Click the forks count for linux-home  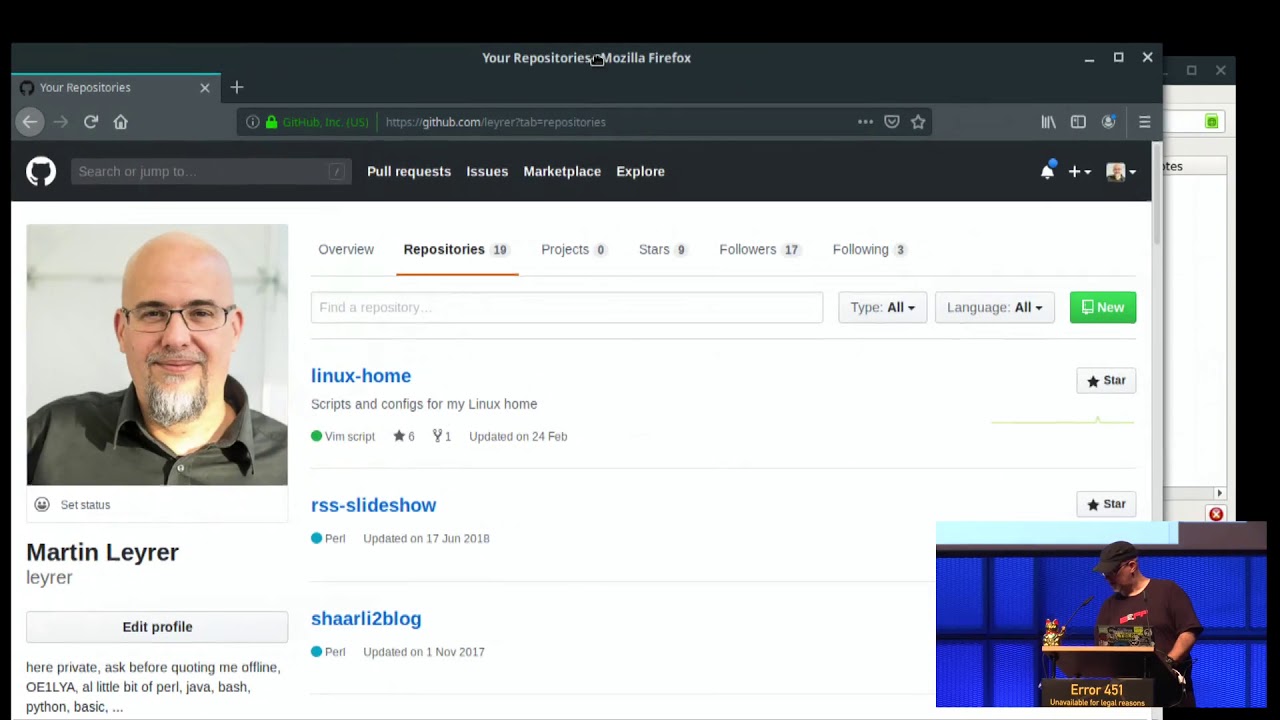442,436
